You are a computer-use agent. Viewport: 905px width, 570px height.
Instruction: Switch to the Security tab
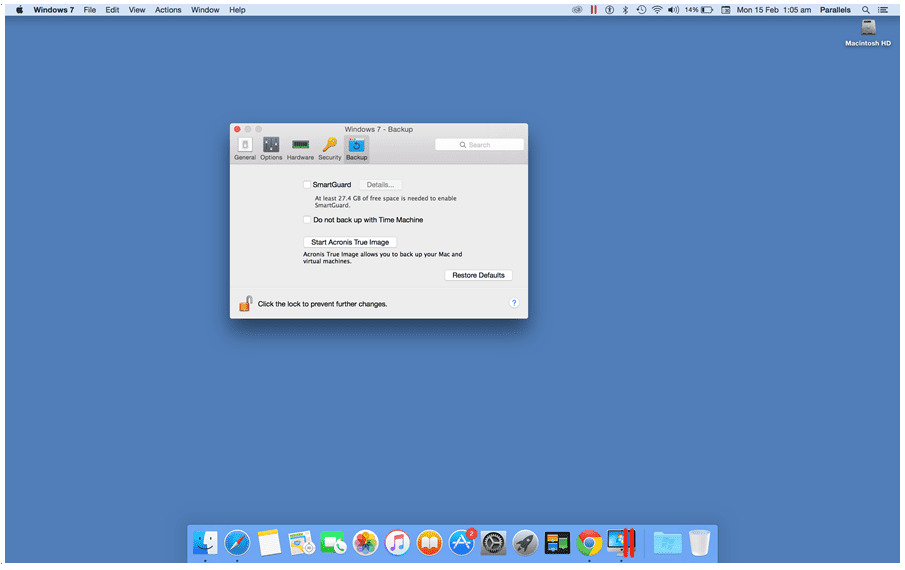click(330, 149)
